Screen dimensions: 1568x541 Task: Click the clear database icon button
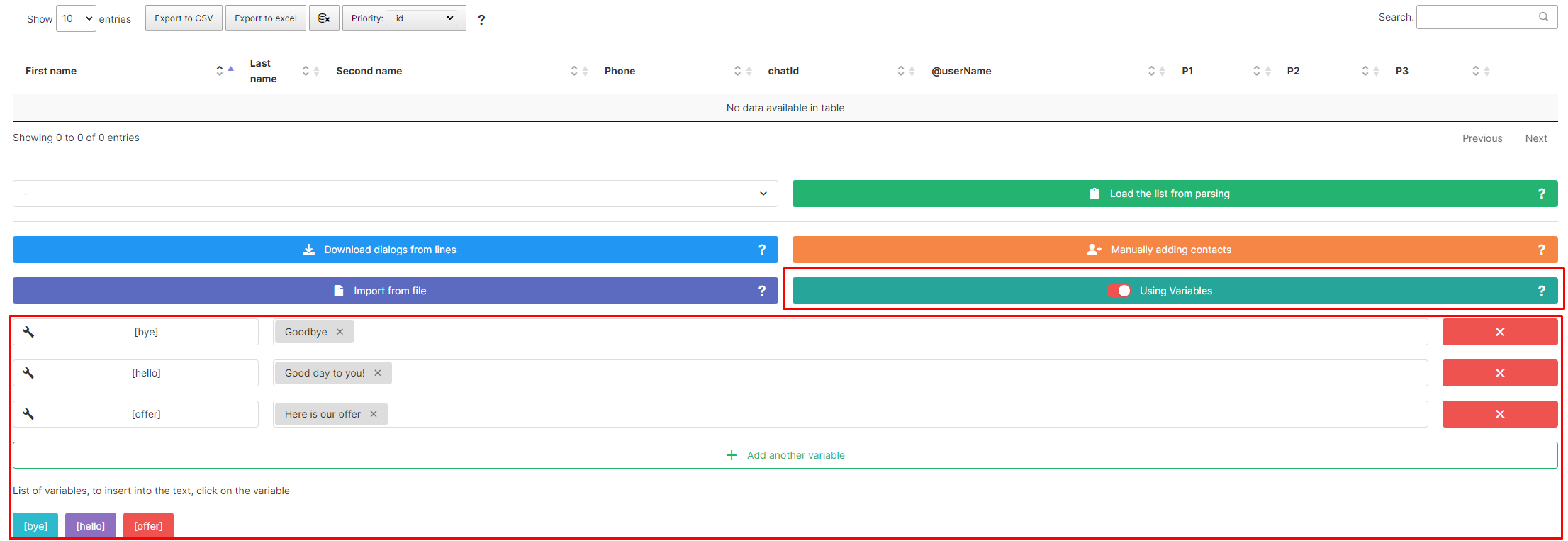[324, 18]
